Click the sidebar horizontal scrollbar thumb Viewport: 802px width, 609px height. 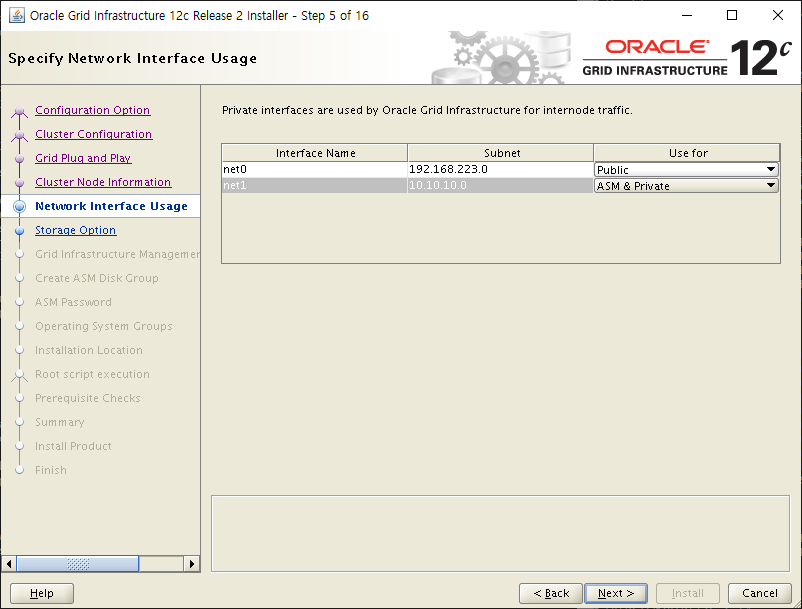tap(78, 564)
